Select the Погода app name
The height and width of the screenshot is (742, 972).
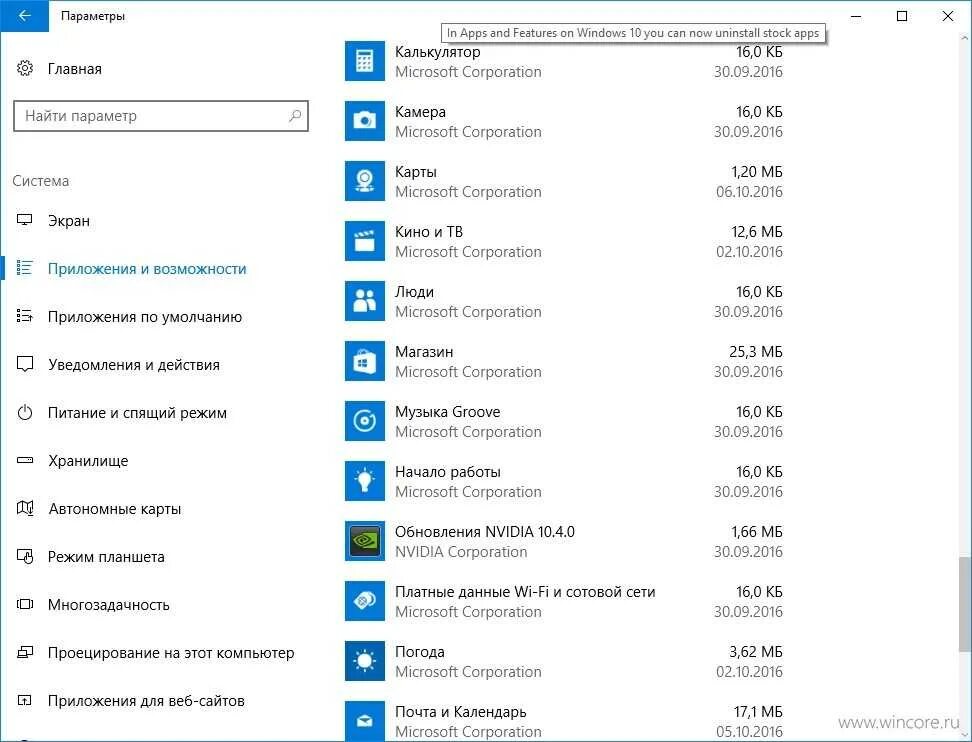[420, 652]
